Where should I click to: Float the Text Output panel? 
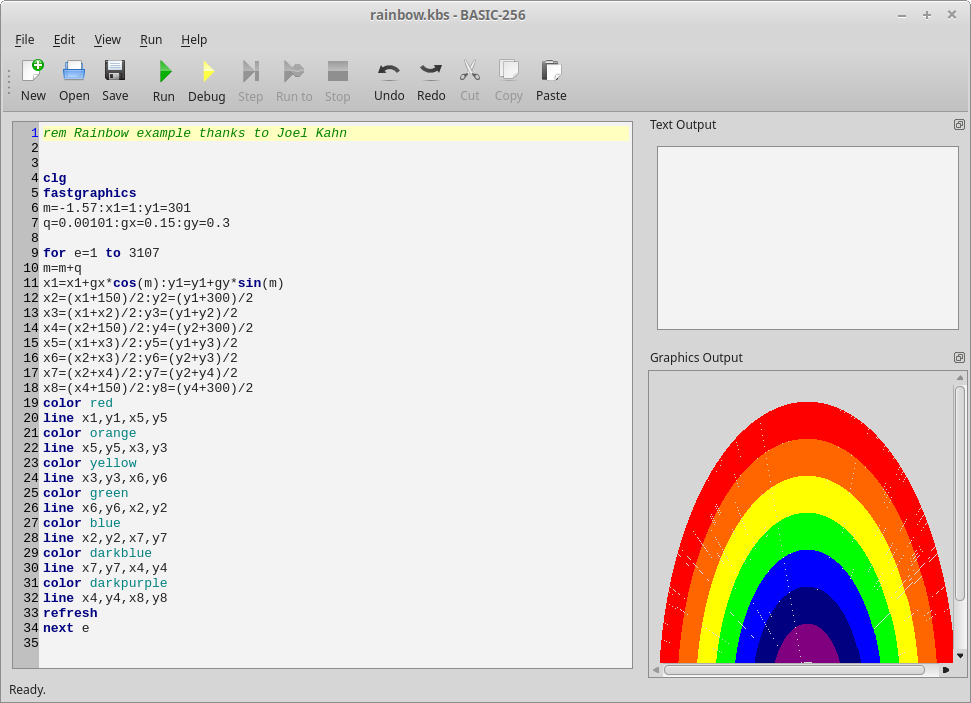pyautogui.click(x=959, y=125)
